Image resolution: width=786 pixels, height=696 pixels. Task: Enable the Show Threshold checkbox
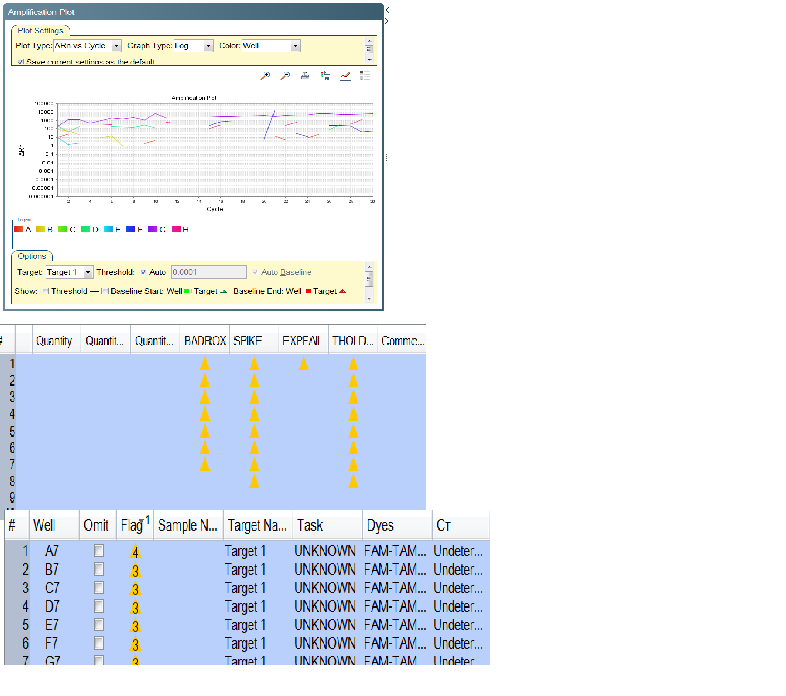click(45, 291)
